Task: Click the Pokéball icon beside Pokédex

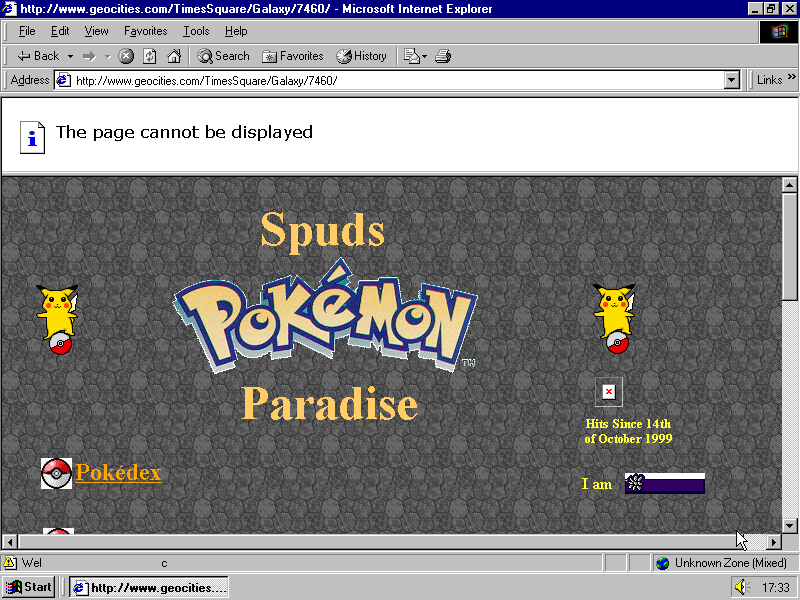Action: coord(56,473)
